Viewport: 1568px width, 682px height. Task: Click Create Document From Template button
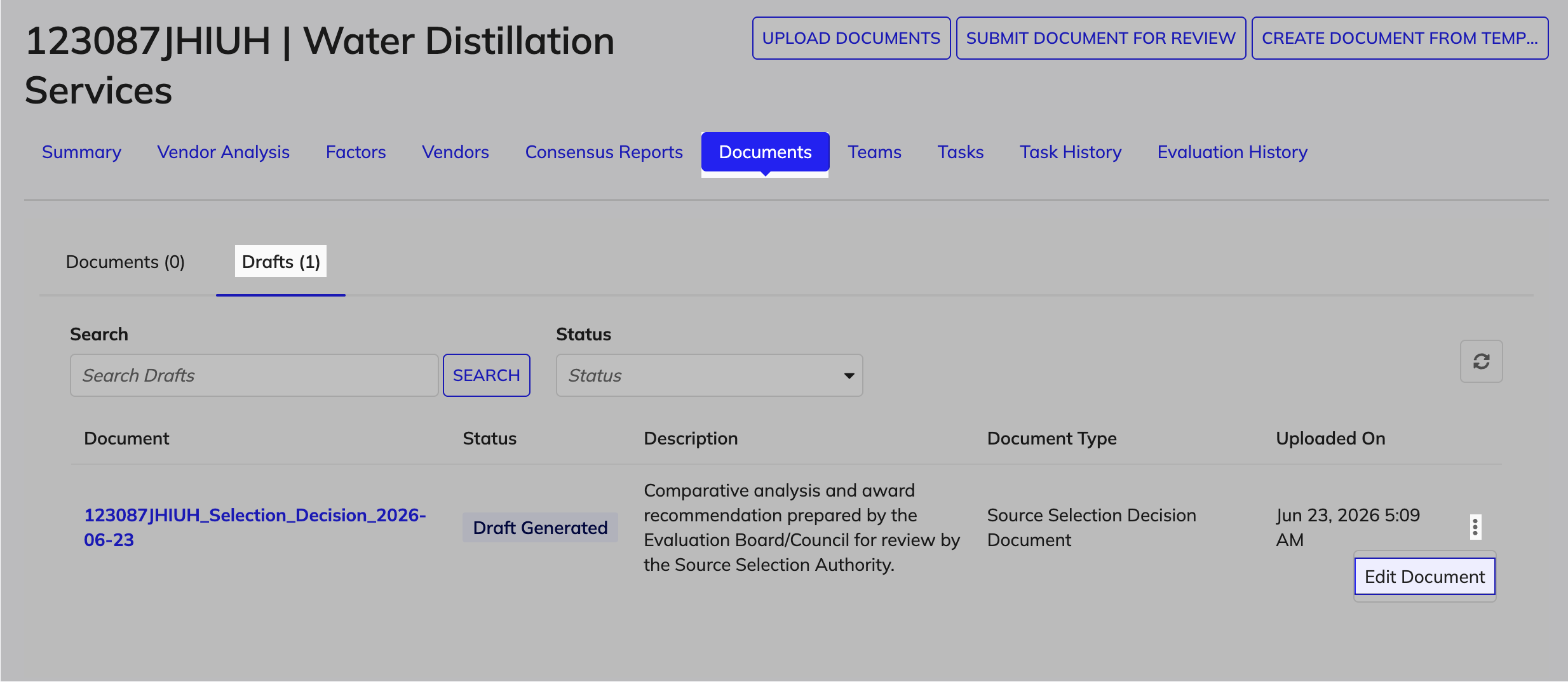coord(1400,38)
